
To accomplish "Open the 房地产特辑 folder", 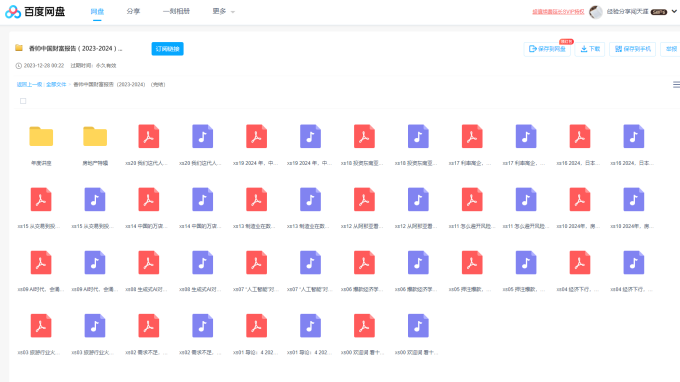I will pos(95,137).
